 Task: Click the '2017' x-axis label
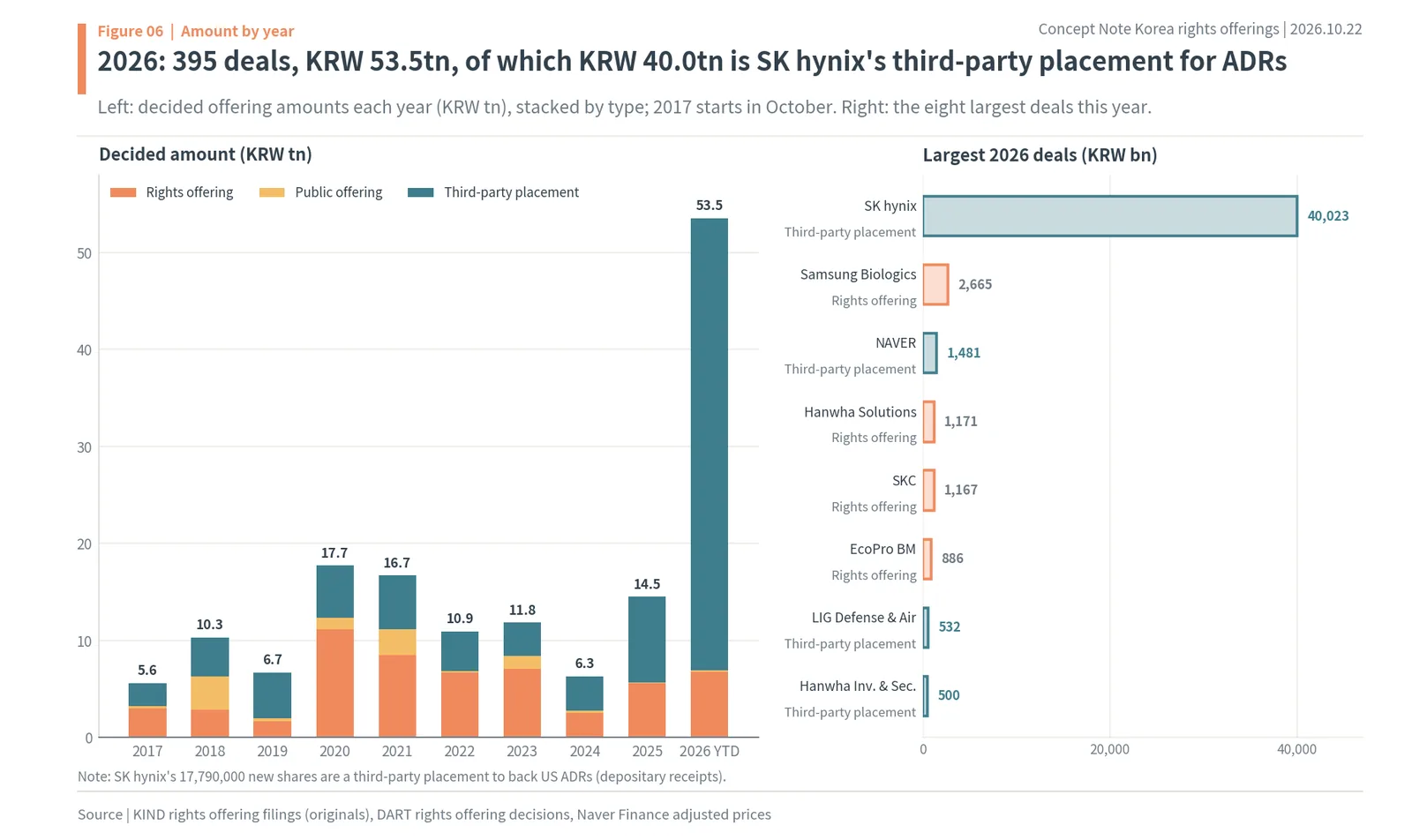[x=147, y=752]
